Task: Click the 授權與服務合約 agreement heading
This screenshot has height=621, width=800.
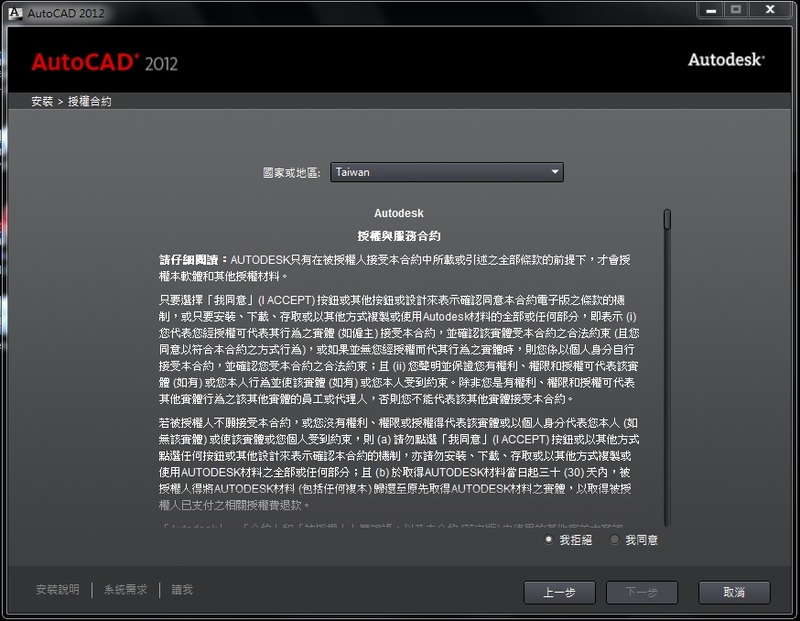Action: pos(399,236)
